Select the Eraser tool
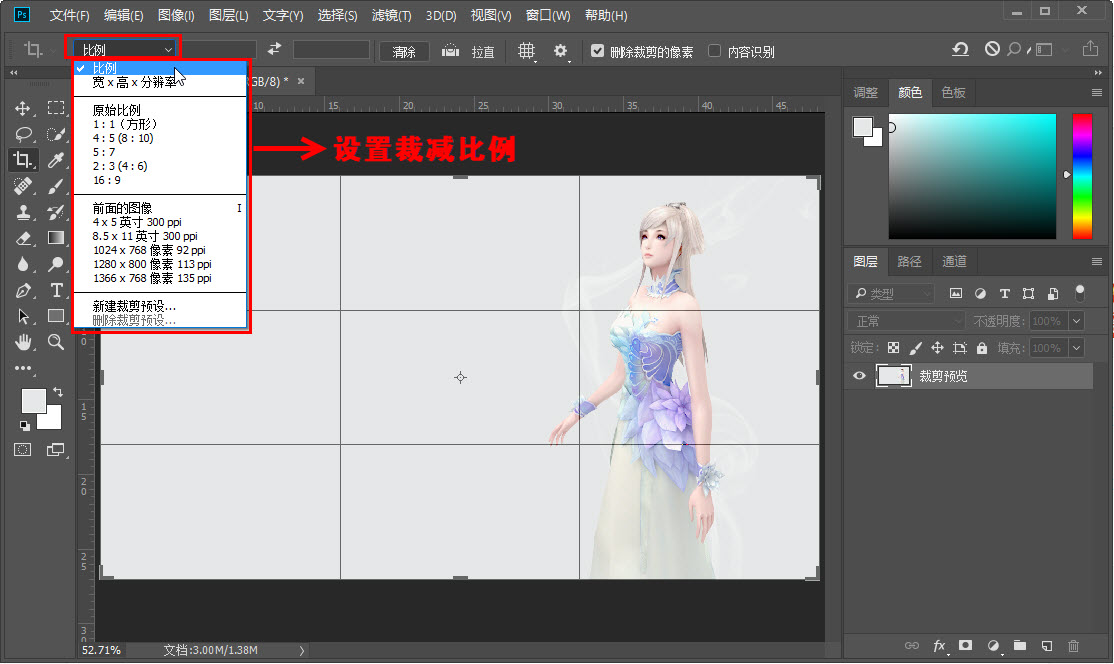 [23, 239]
